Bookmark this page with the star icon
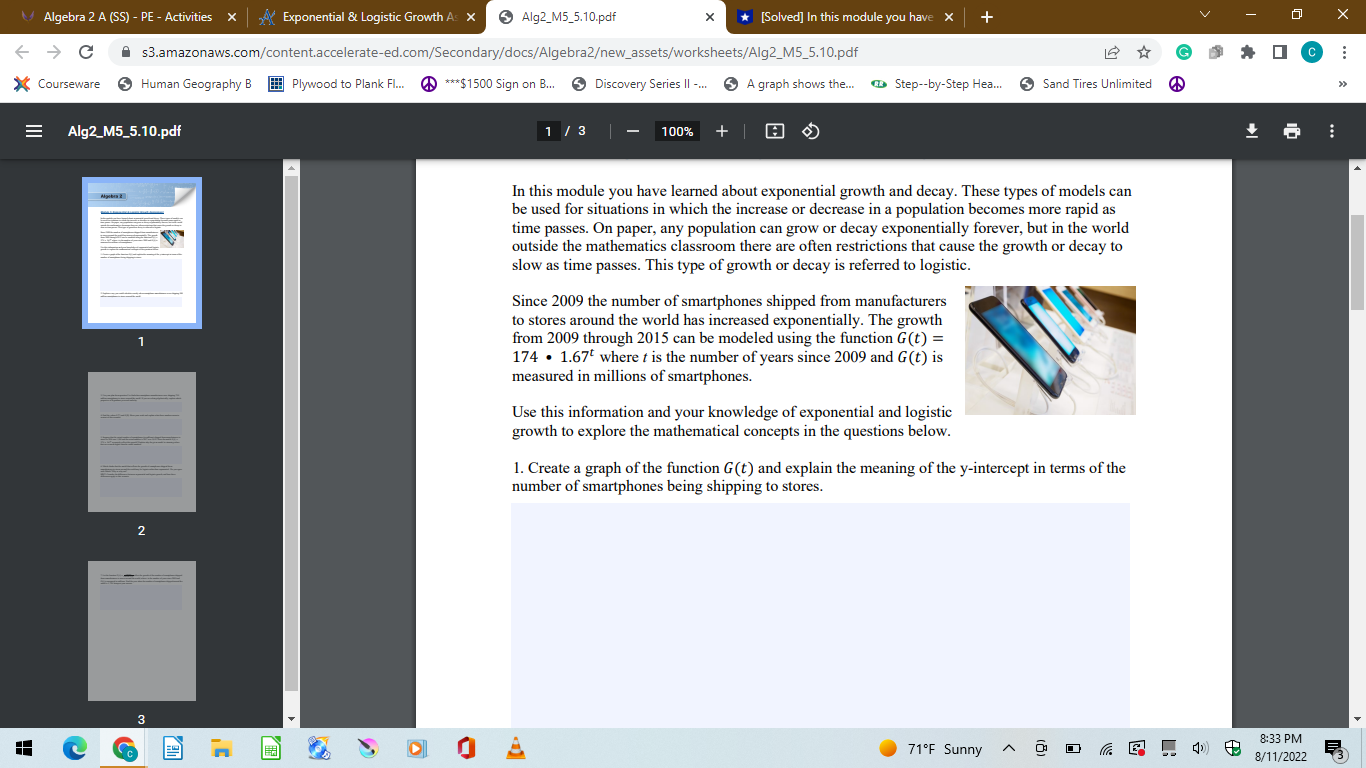Image resolution: width=1366 pixels, height=768 pixels. click(x=1143, y=52)
